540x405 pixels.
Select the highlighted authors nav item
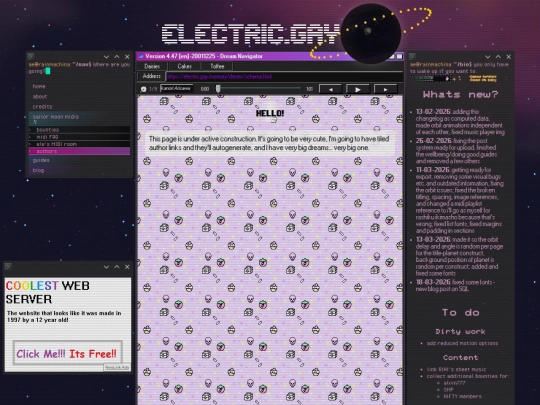click(79, 151)
